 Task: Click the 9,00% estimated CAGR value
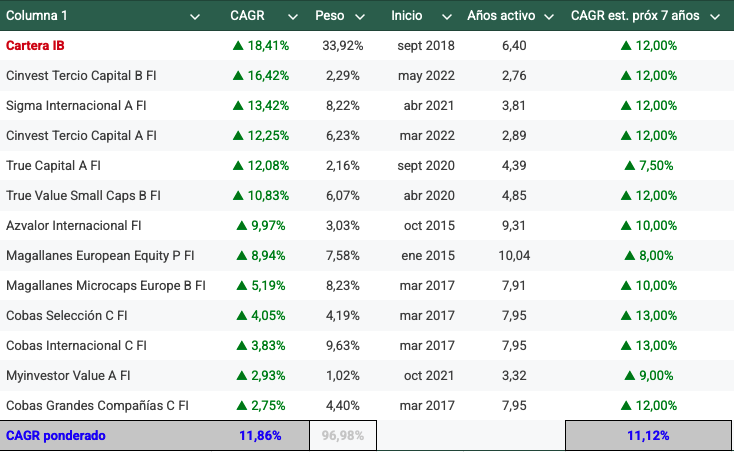tap(649, 375)
